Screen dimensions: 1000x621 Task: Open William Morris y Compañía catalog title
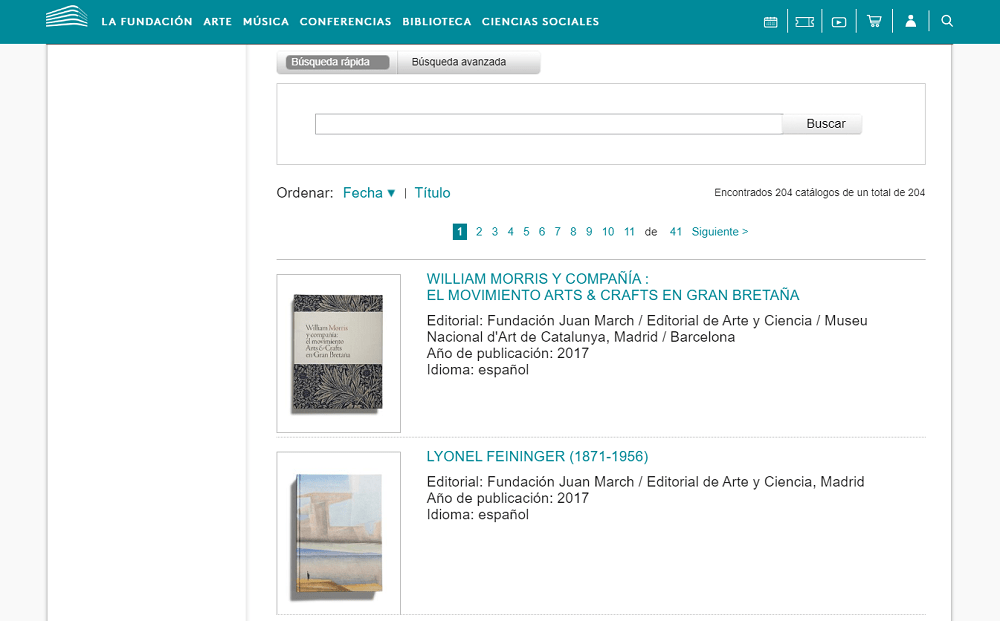coord(613,287)
